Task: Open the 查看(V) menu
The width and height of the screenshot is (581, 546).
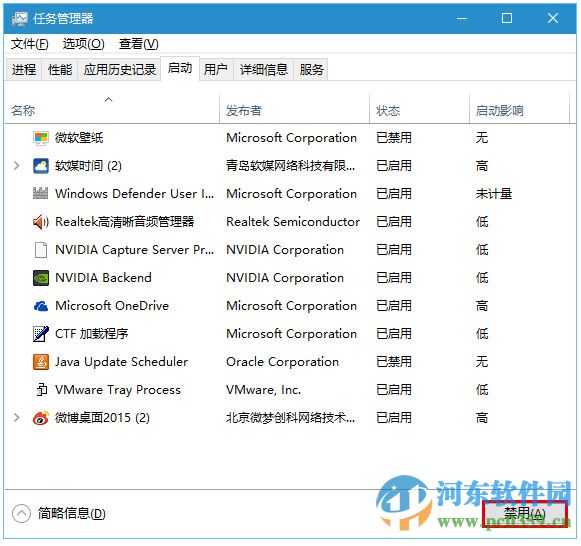Action: point(139,44)
